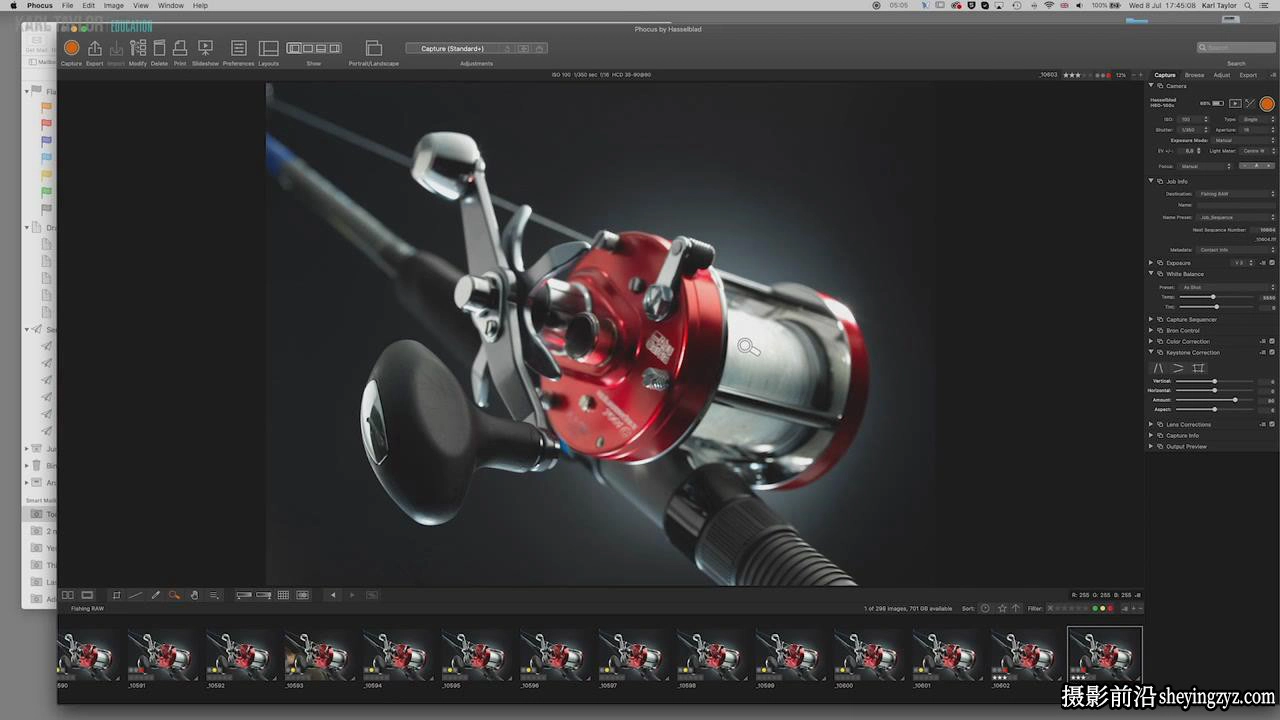This screenshot has width=1280, height=720.
Task: Expand the Bron Control section
Action: pyautogui.click(x=1151, y=330)
